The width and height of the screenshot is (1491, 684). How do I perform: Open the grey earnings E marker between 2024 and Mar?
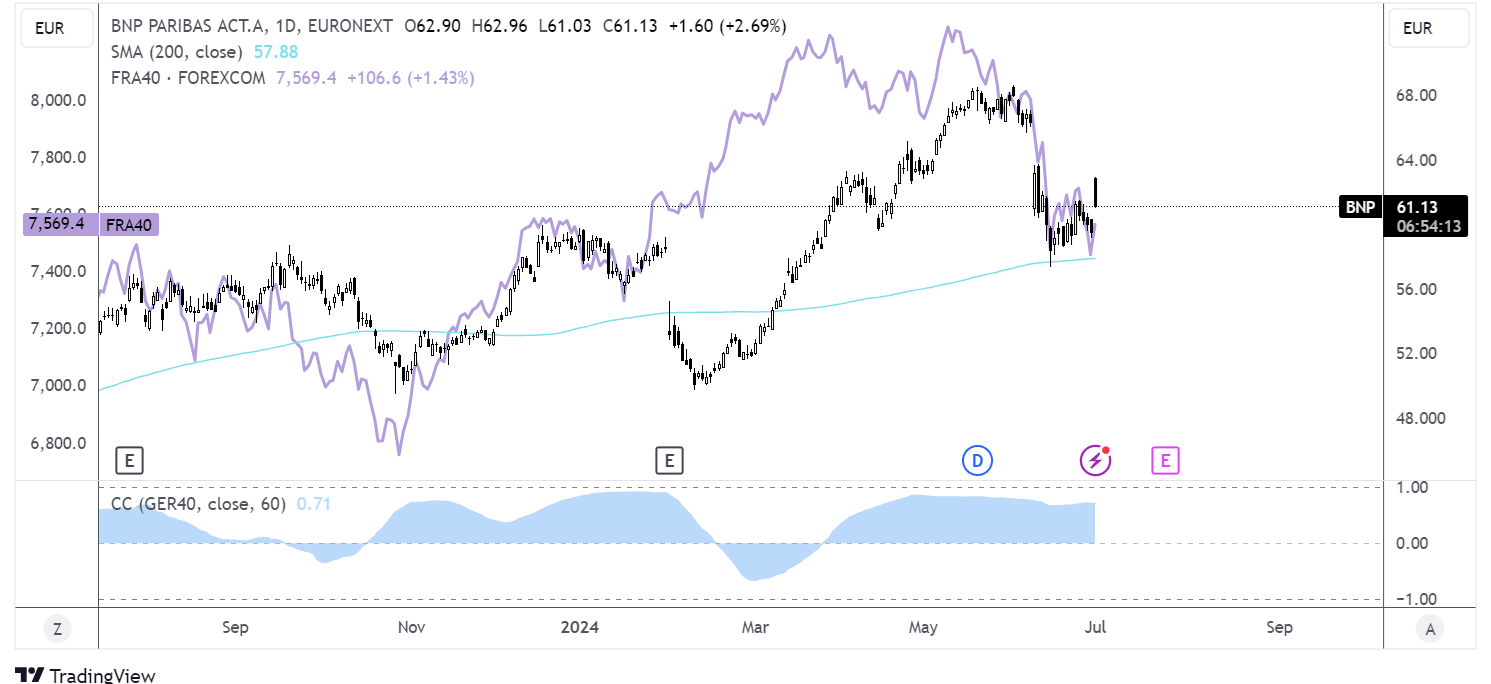[x=669, y=461]
